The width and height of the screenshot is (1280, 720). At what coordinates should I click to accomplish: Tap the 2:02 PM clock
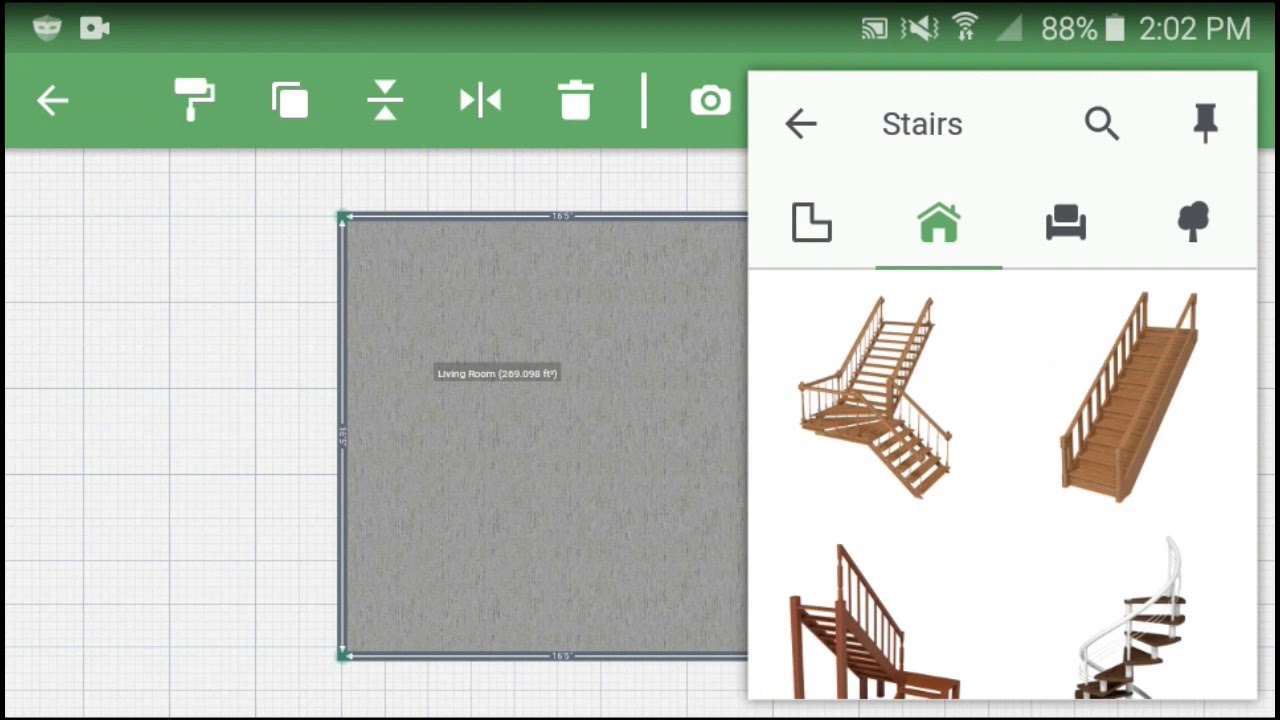tap(1195, 29)
